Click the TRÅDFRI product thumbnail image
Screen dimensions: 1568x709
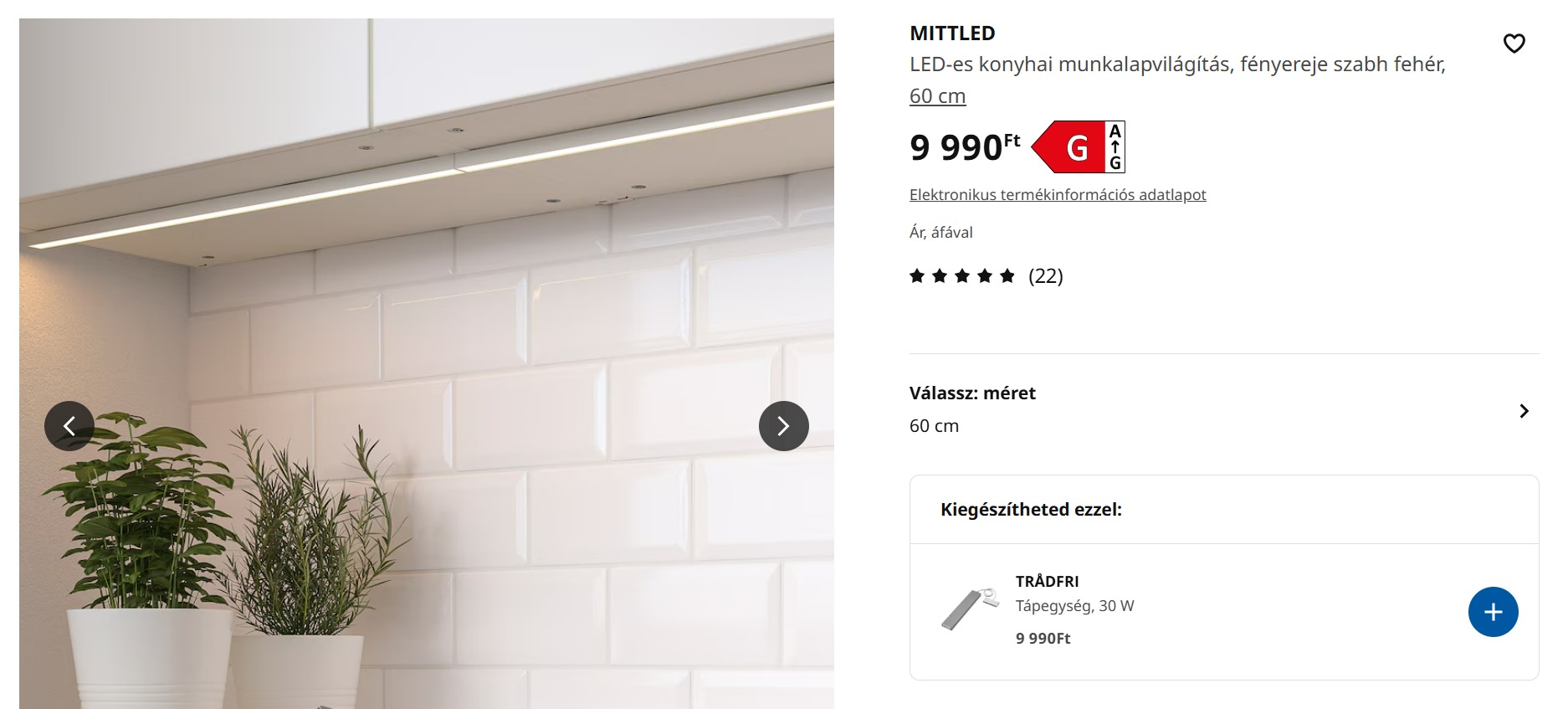point(970,609)
